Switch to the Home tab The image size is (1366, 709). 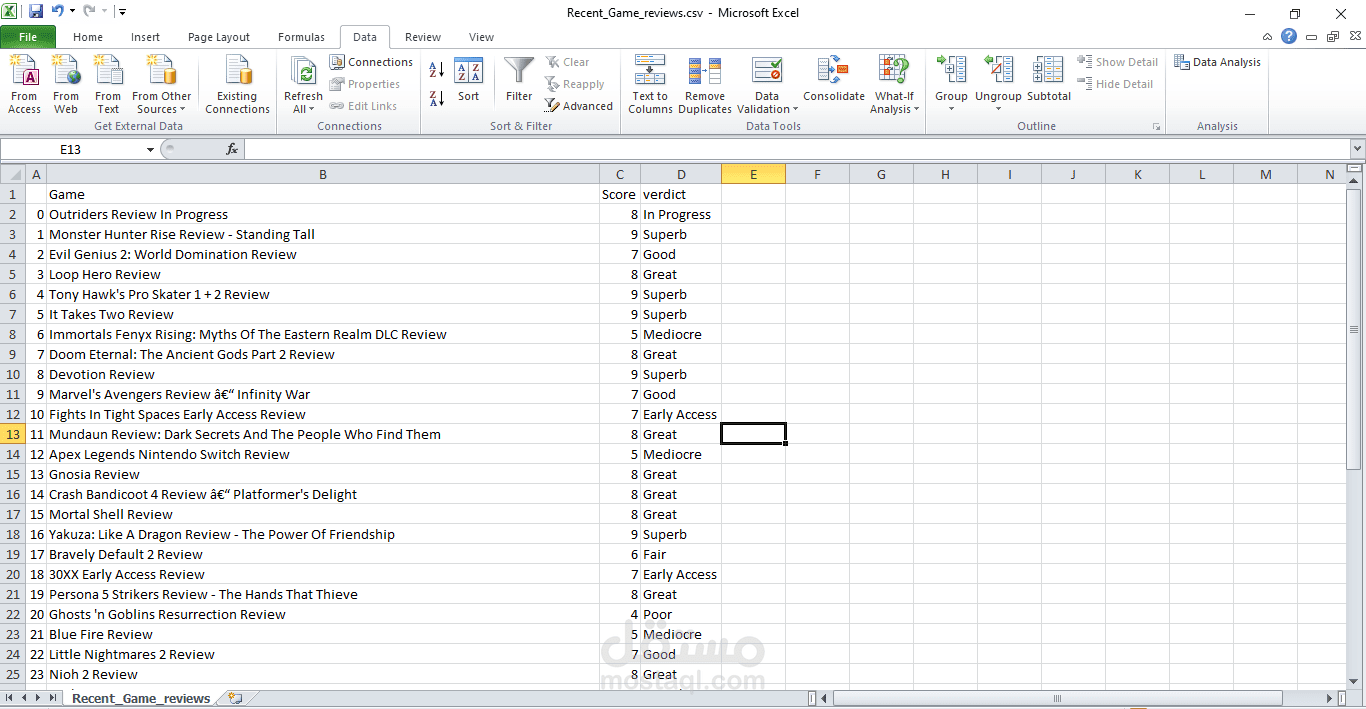pos(88,37)
